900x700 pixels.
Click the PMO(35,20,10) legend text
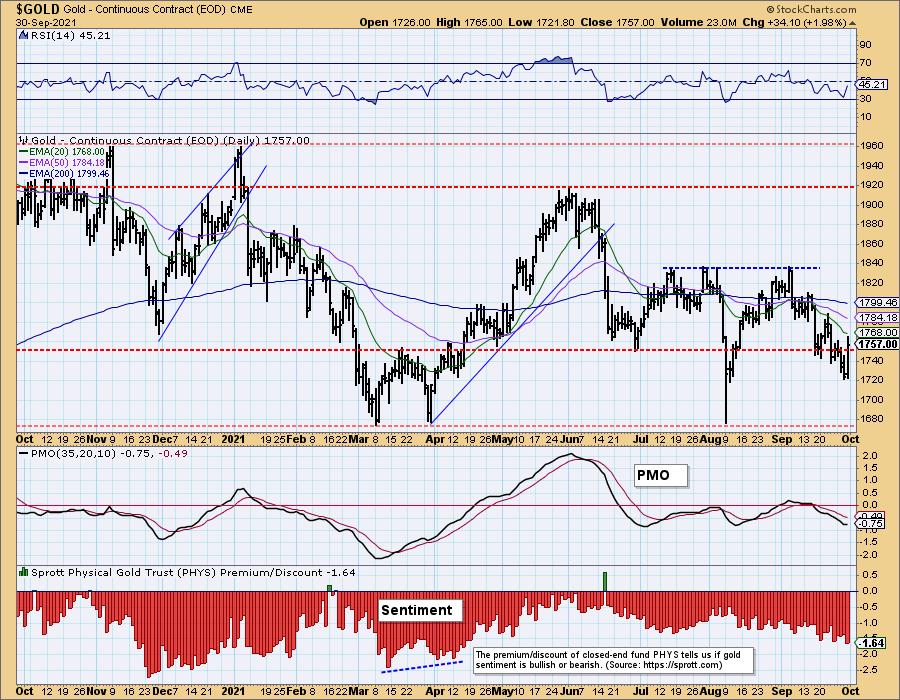tap(103, 453)
